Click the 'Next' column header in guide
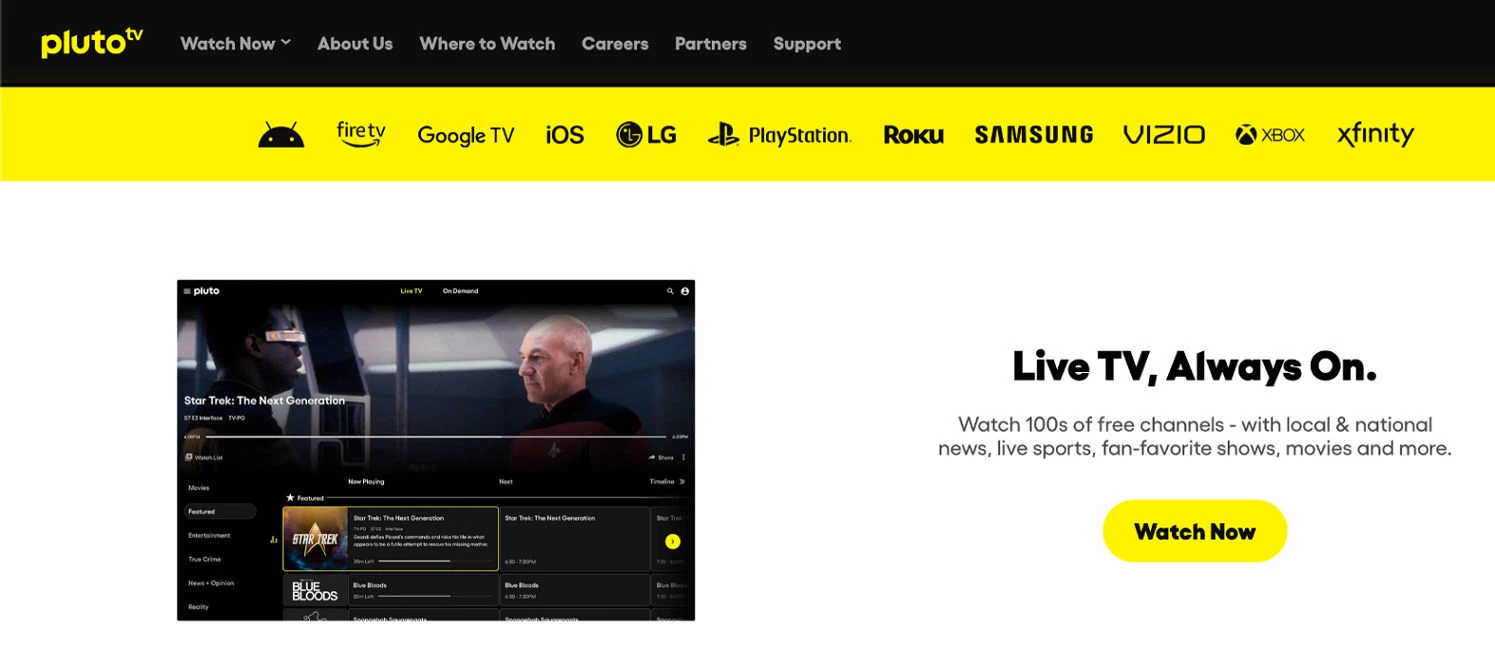The image size is (1495, 667). 506,481
